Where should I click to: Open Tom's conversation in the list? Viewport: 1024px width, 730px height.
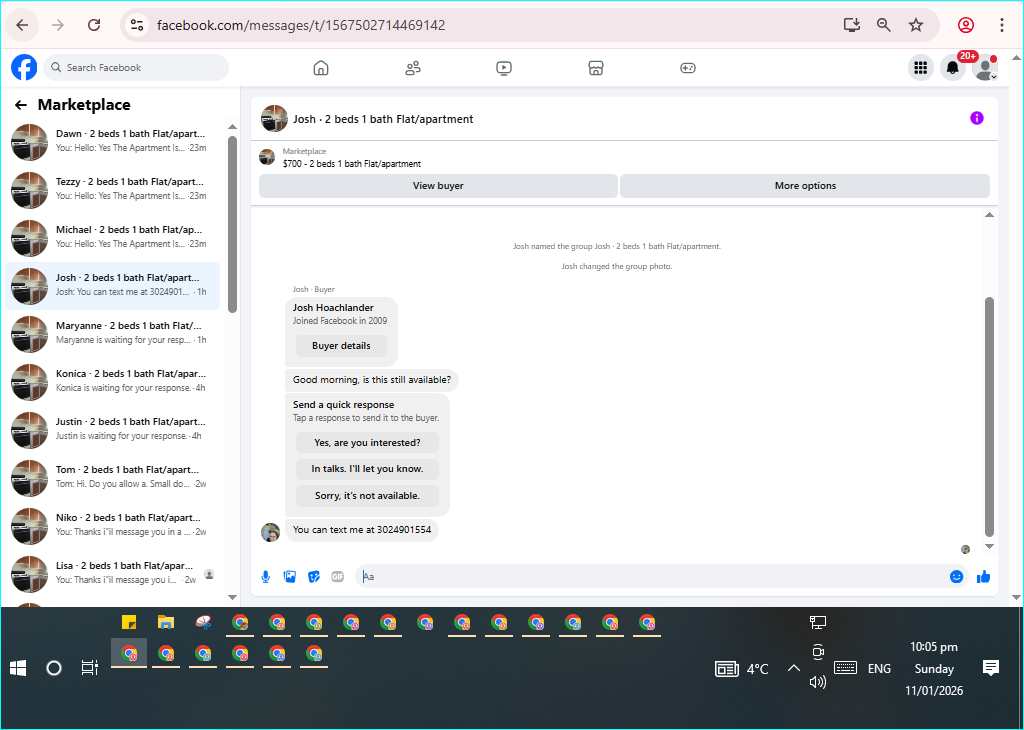(x=112, y=478)
